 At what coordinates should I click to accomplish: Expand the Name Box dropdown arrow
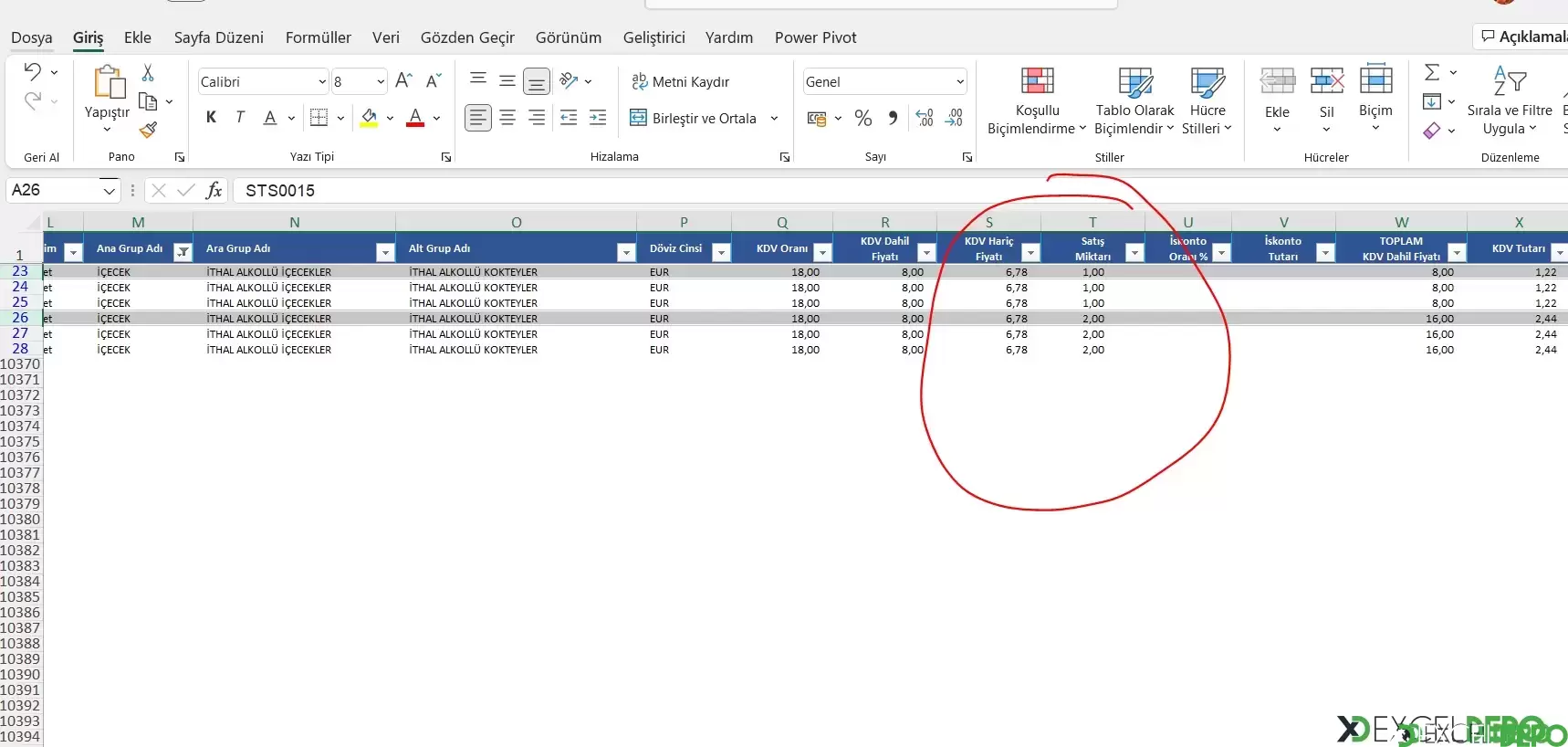click(109, 190)
